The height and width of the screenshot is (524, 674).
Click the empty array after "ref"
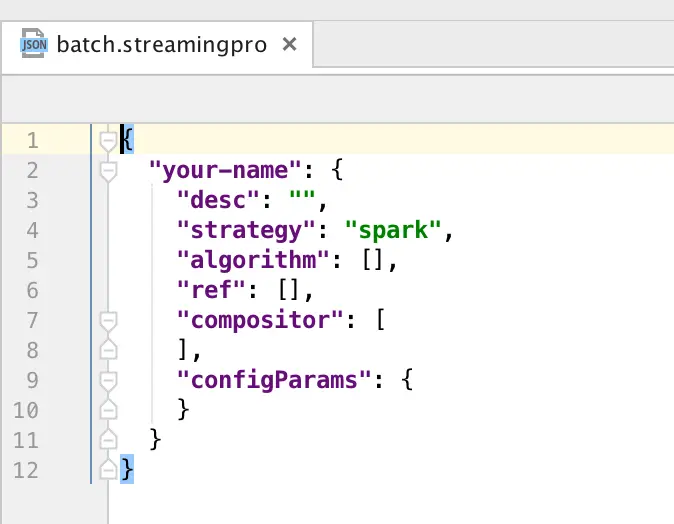[288, 290]
